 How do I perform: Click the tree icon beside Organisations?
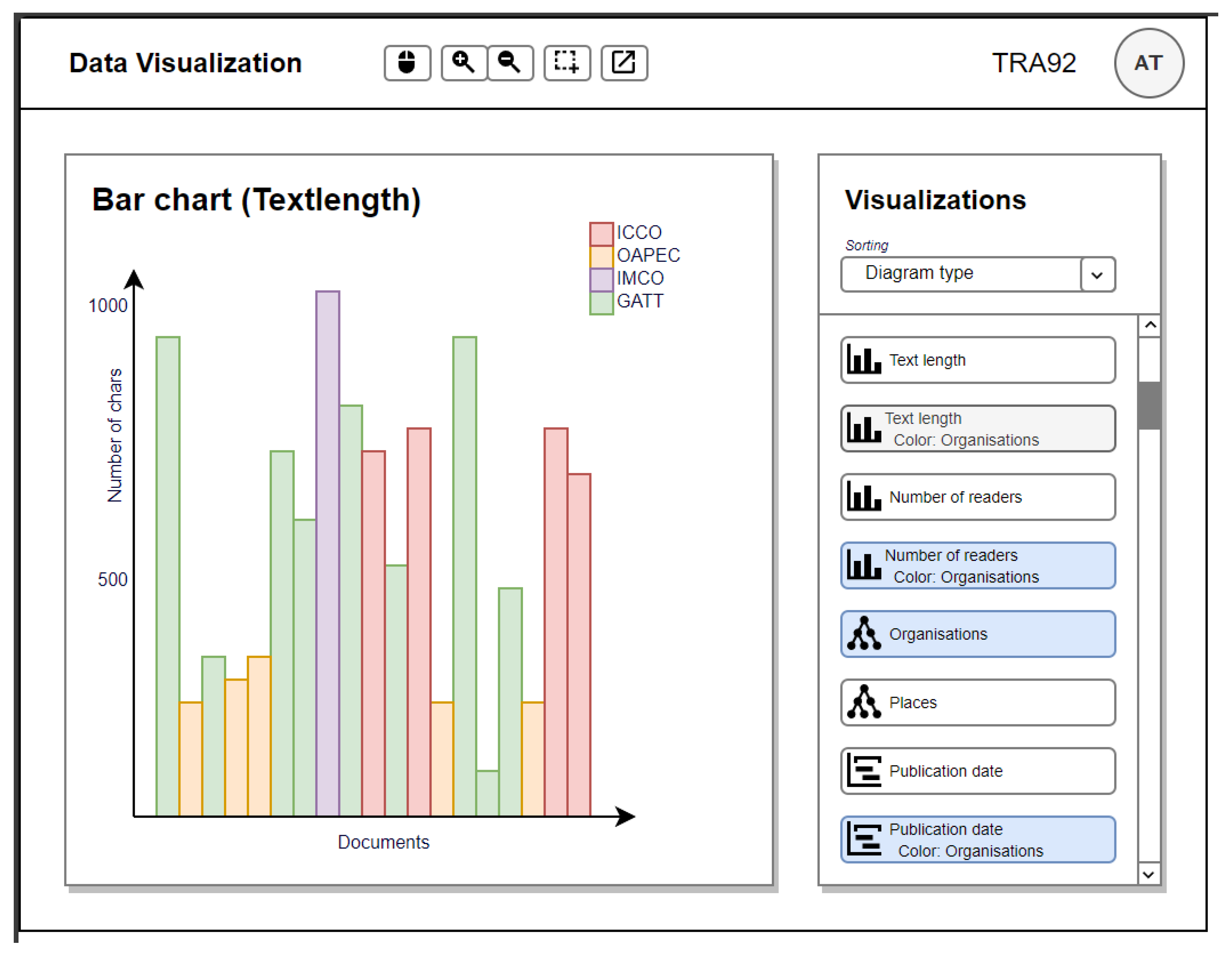click(x=864, y=633)
